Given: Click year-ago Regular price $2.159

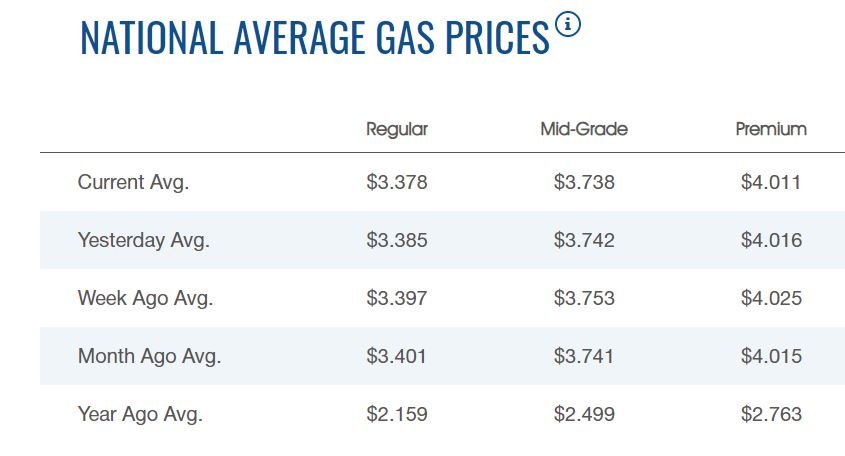Looking at the screenshot, I should tap(397, 414).
